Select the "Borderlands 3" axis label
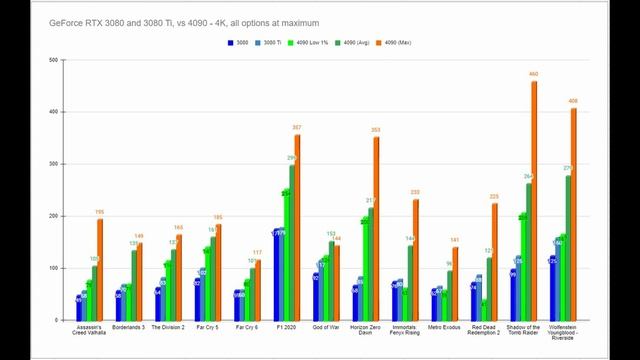The image size is (640, 360). coord(128,327)
